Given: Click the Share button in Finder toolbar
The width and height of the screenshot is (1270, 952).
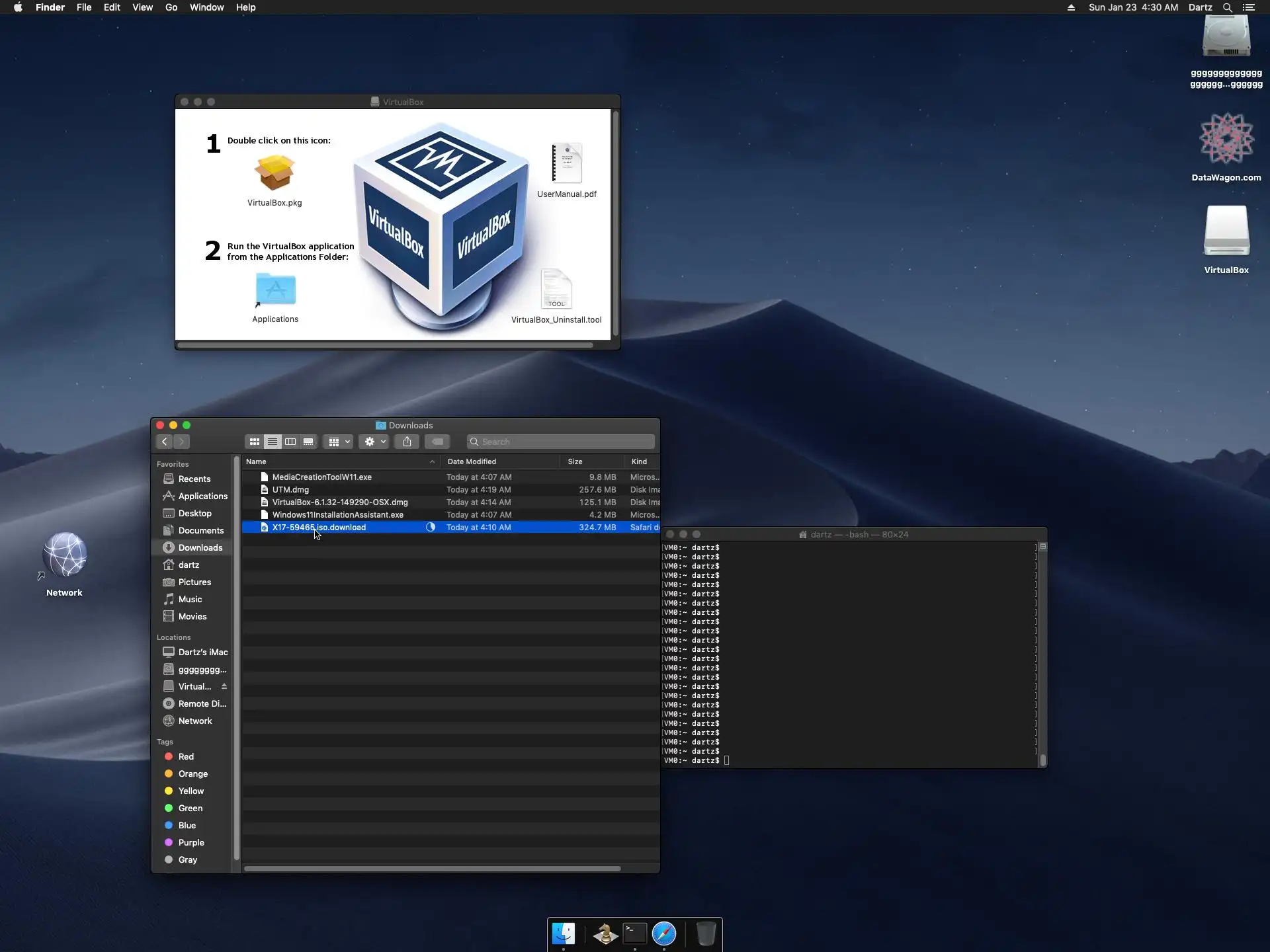Looking at the screenshot, I should (x=407, y=442).
